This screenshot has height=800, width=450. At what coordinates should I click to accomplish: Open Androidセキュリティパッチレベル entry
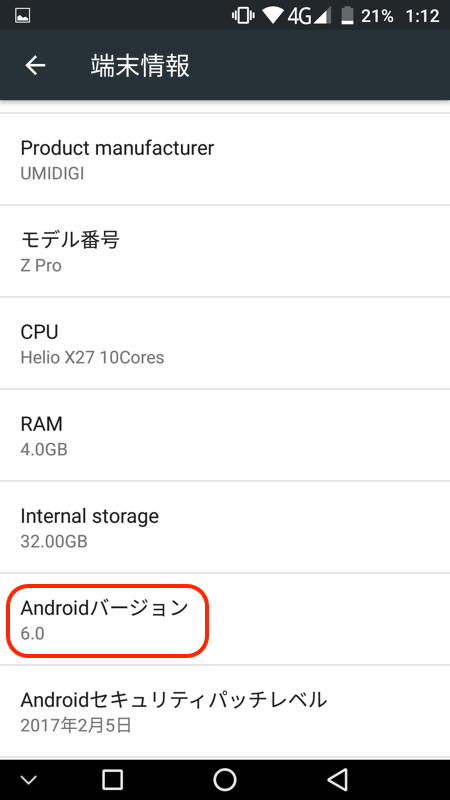[225, 711]
